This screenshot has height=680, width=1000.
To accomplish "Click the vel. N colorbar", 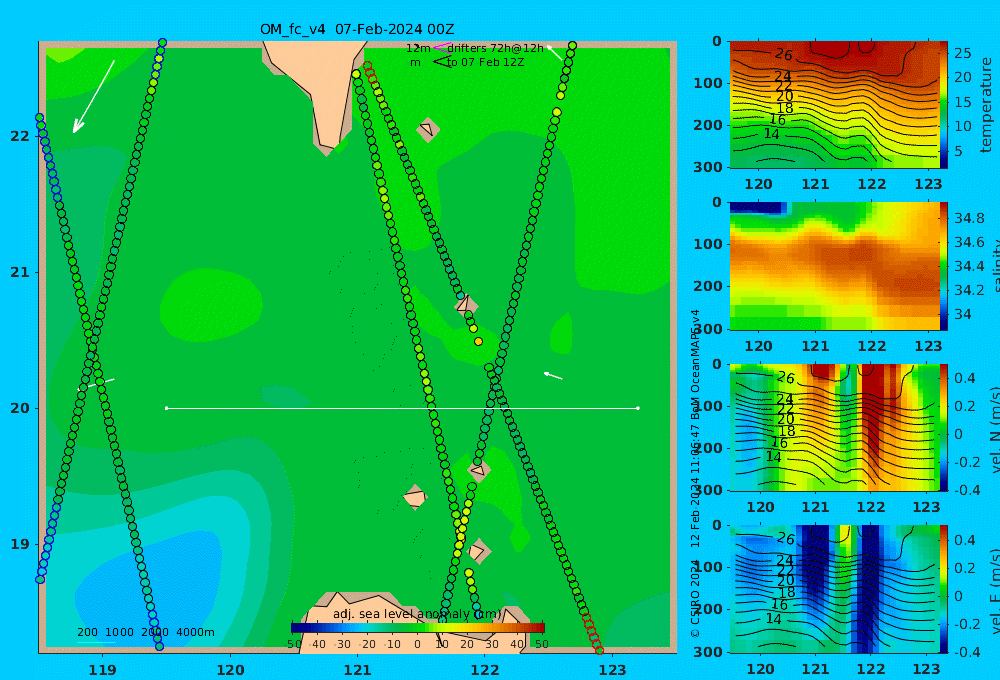I will pos(944,427).
